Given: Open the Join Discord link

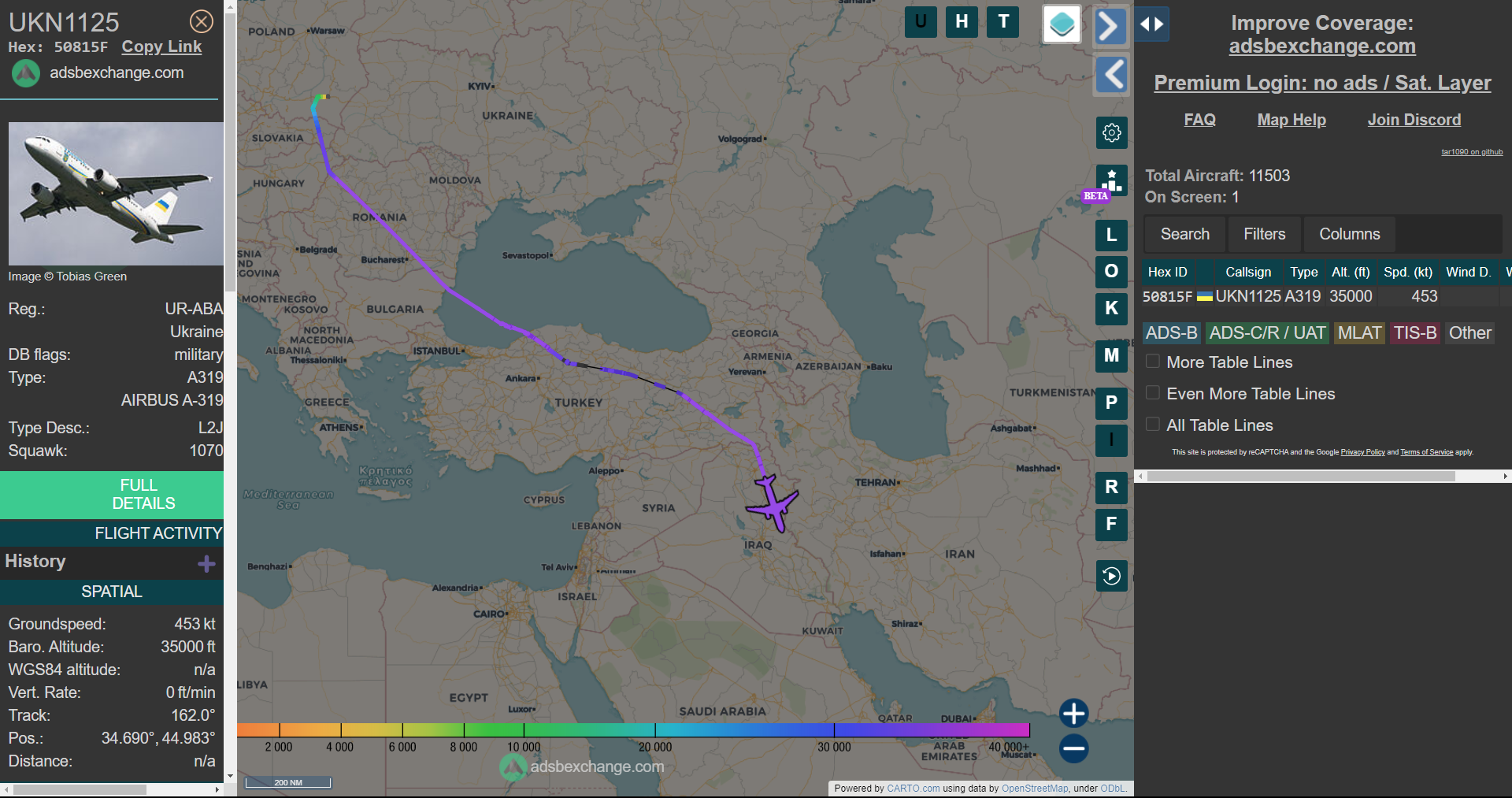Looking at the screenshot, I should tap(1414, 120).
